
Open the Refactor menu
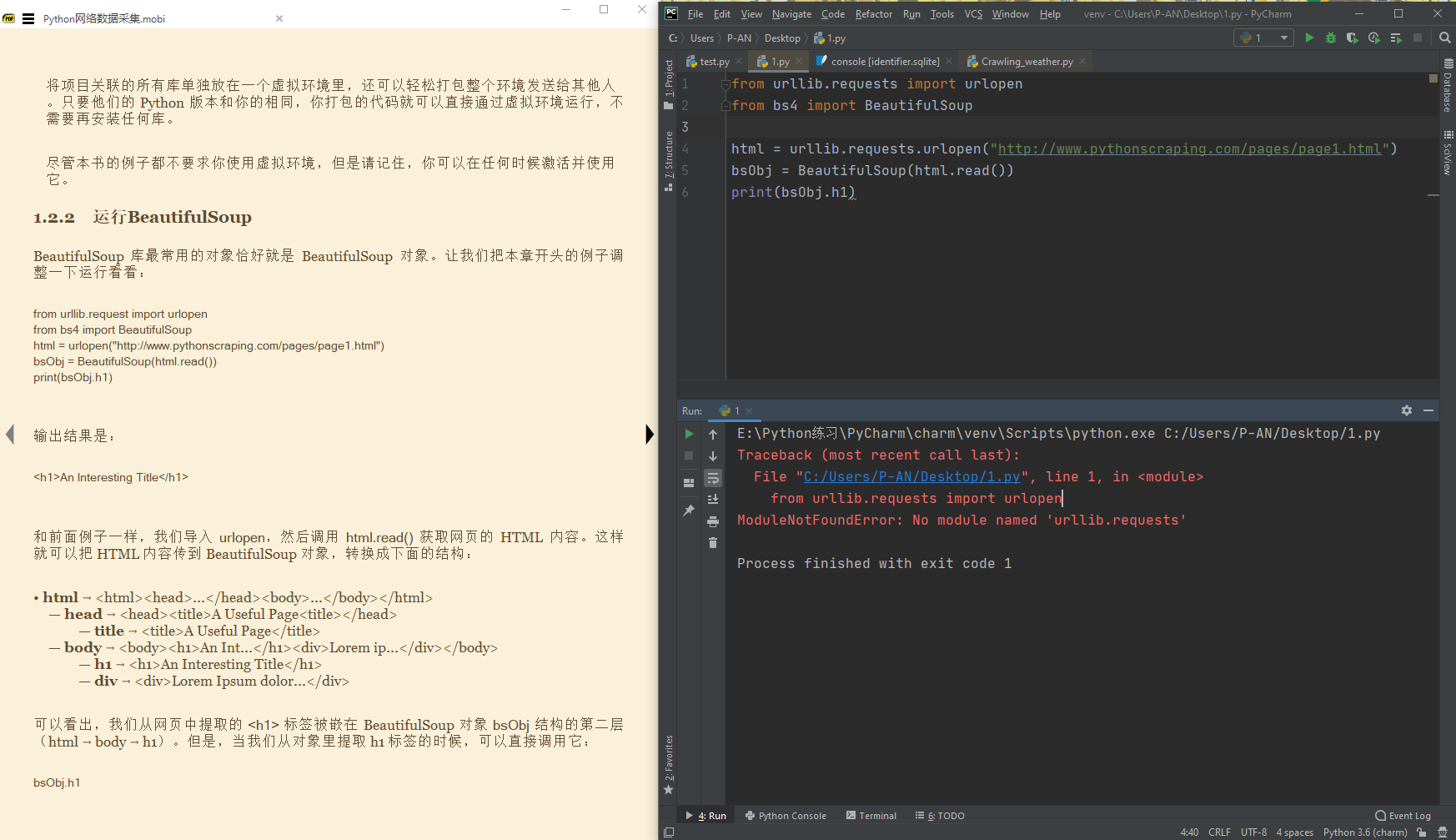point(873,14)
